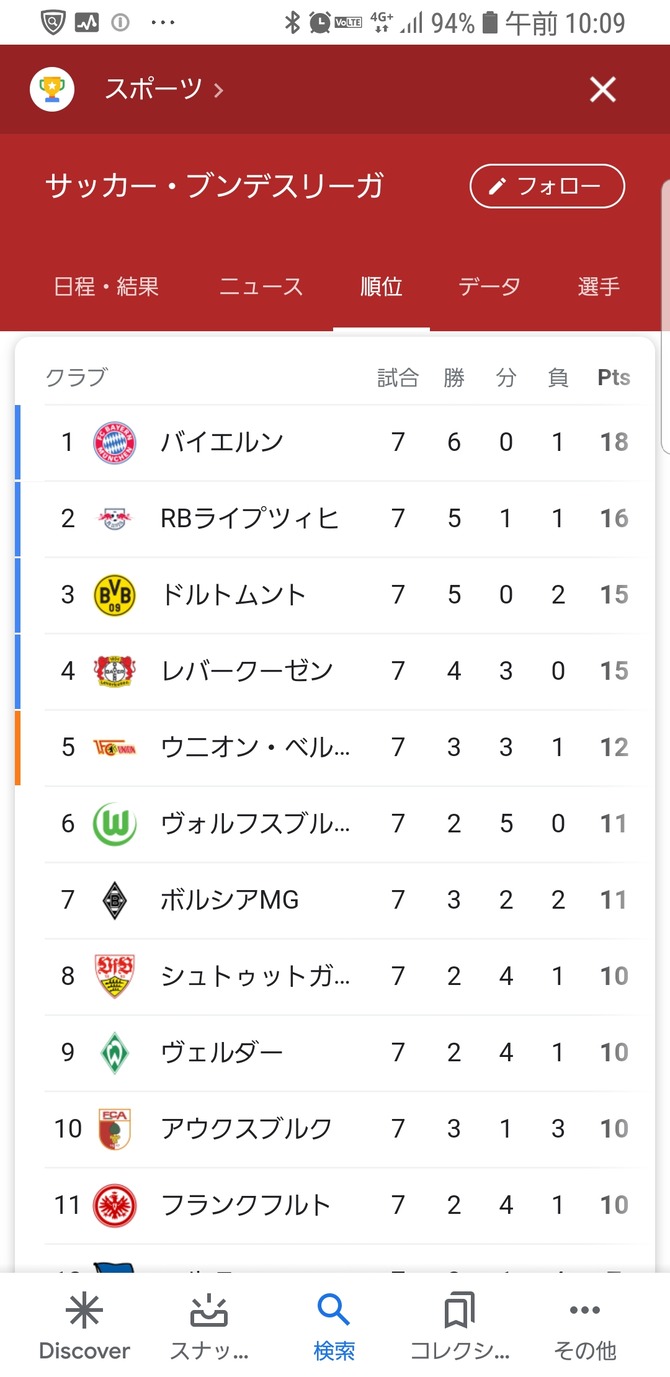The image size is (670, 1377).
Task: Expand the スポーツ breadcrumb chevron
Action: tap(219, 90)
